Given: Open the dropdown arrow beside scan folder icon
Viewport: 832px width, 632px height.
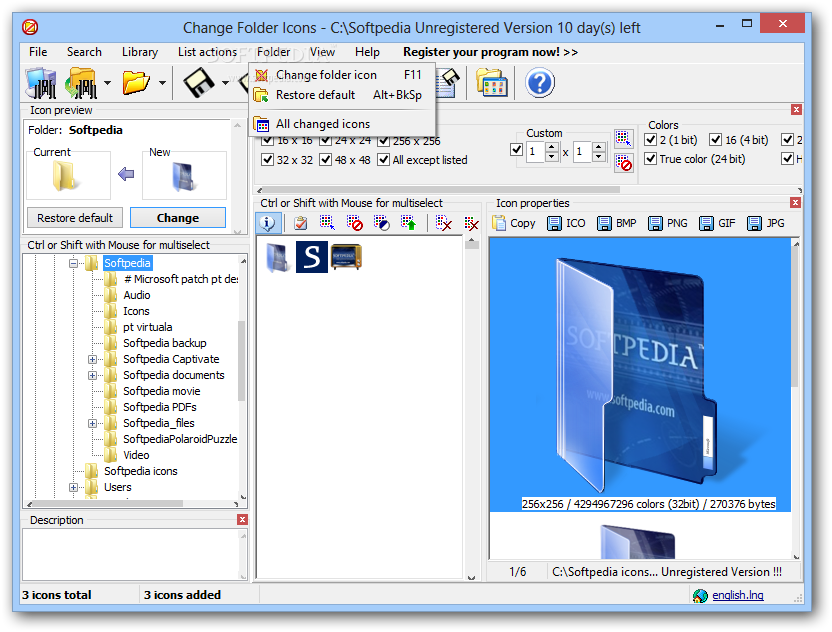Looking at the screenshot, I should [x=107, y=83].
